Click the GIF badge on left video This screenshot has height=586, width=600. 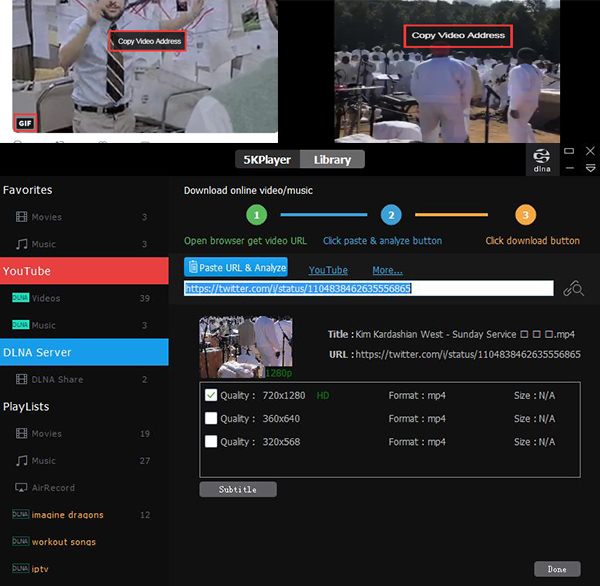[x=25, y=123]
